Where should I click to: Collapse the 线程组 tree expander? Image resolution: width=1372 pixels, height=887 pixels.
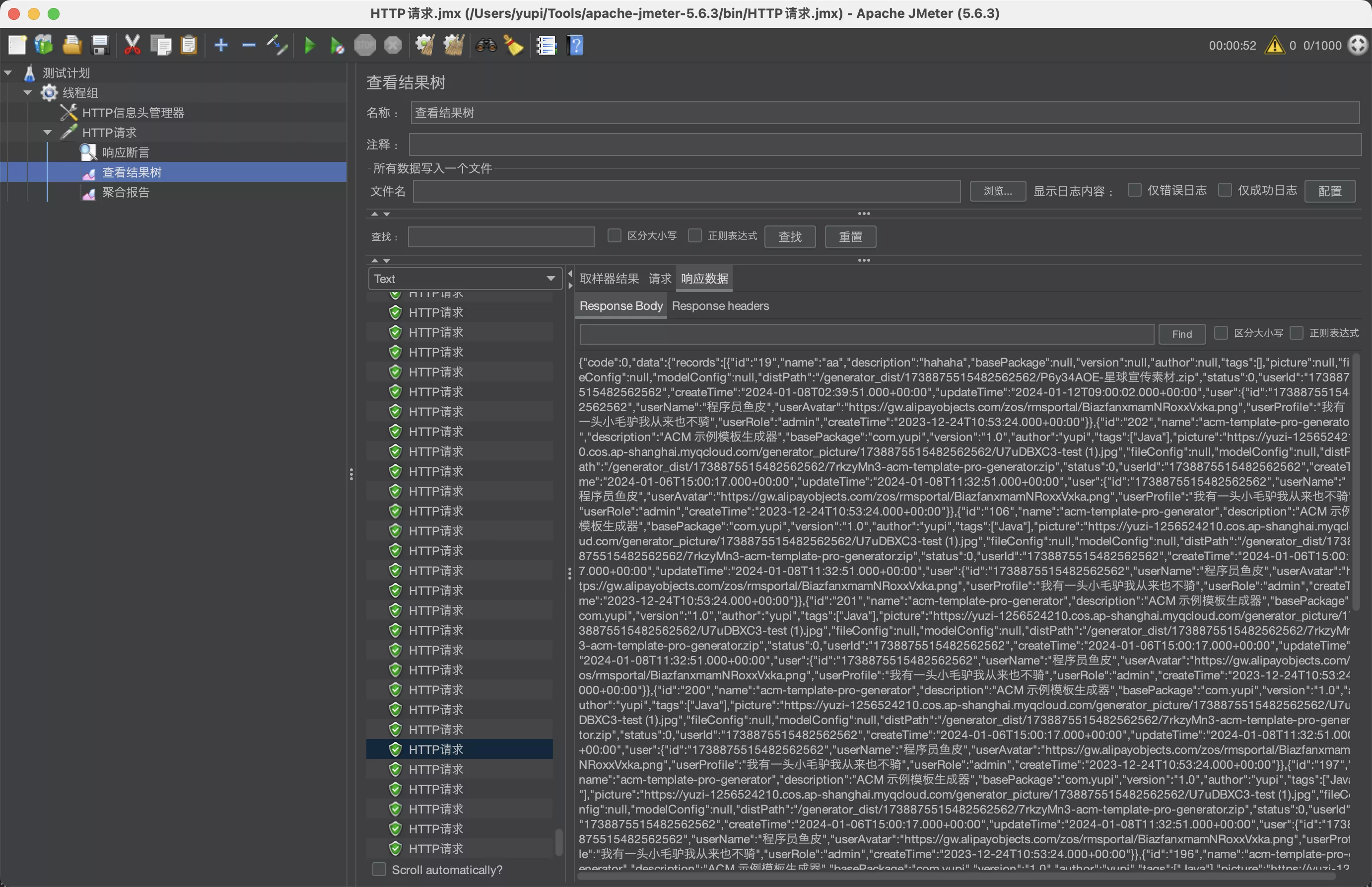coord(28,93)
